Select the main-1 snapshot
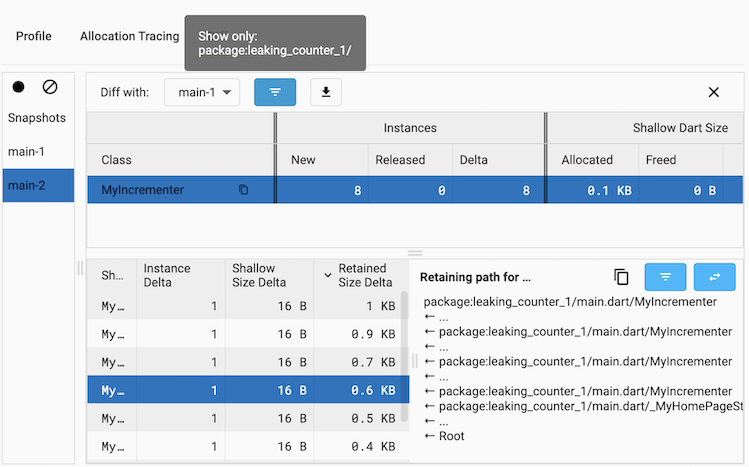 pos(27,152)
